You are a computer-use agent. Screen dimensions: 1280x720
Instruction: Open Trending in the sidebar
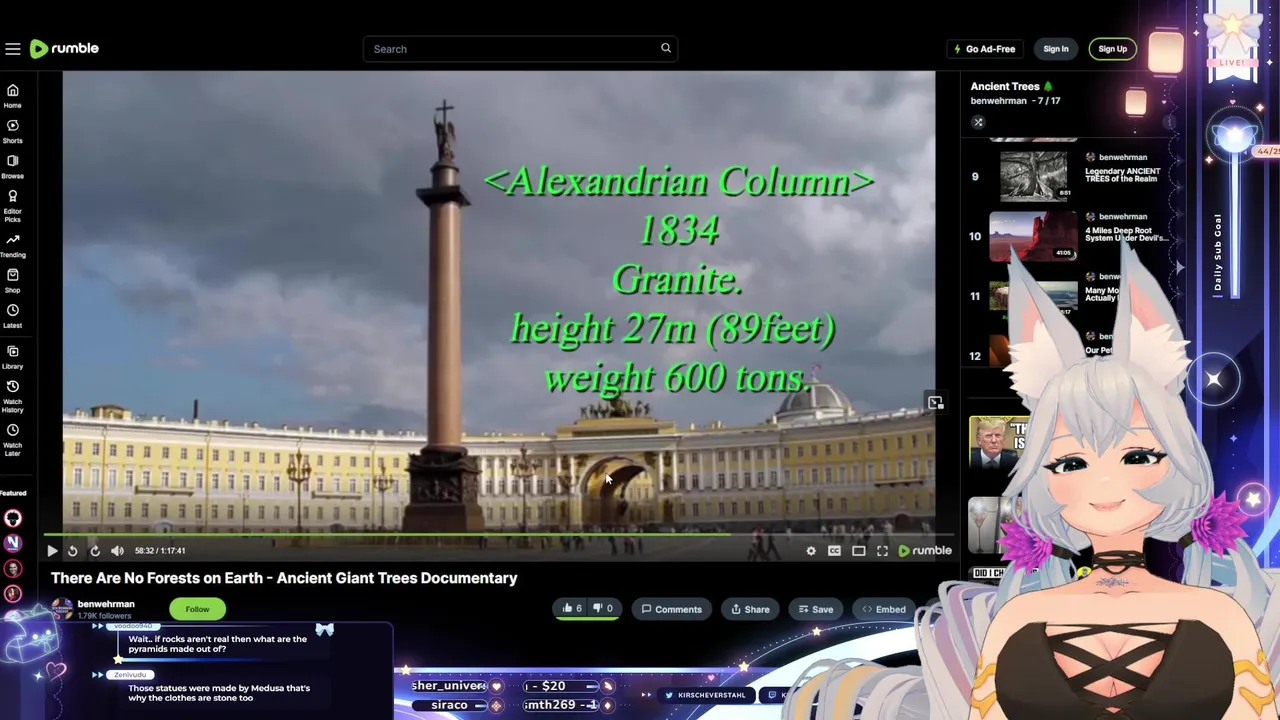click(x=12, y=245)
